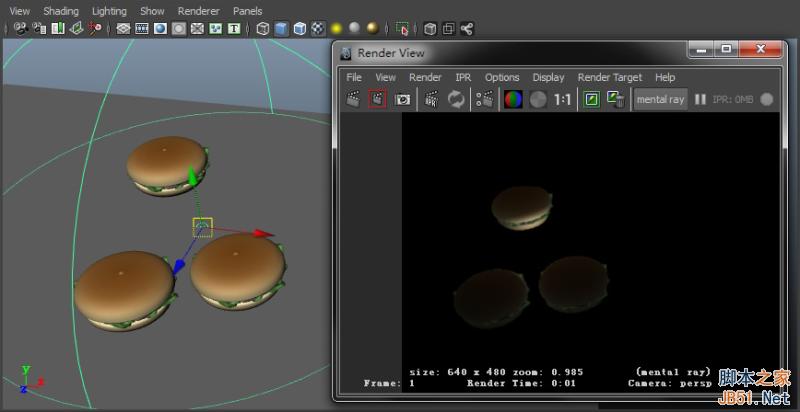Click the Remove Image trash icon
The width and height of the screenshot is (800, 412).
click(x=616, y=99)
